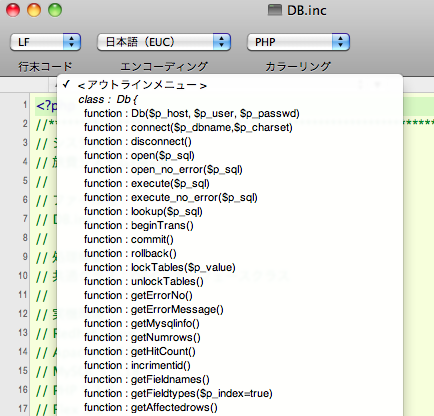Screen dimensions: 434x416
Task: Select function getFieldtypes($p_index=true)
Action: pos(230,393)
